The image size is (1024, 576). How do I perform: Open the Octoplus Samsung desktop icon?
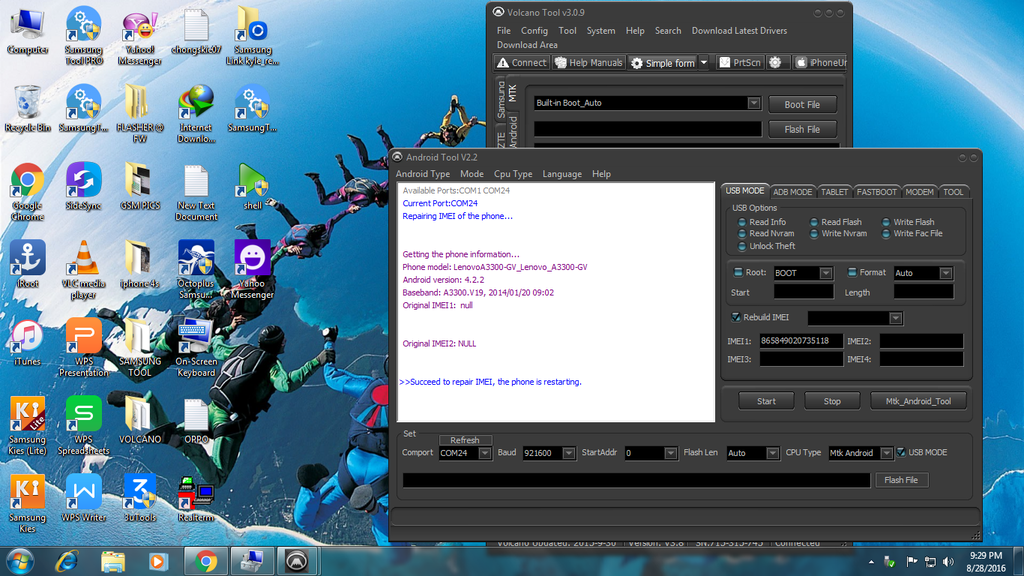196,257
